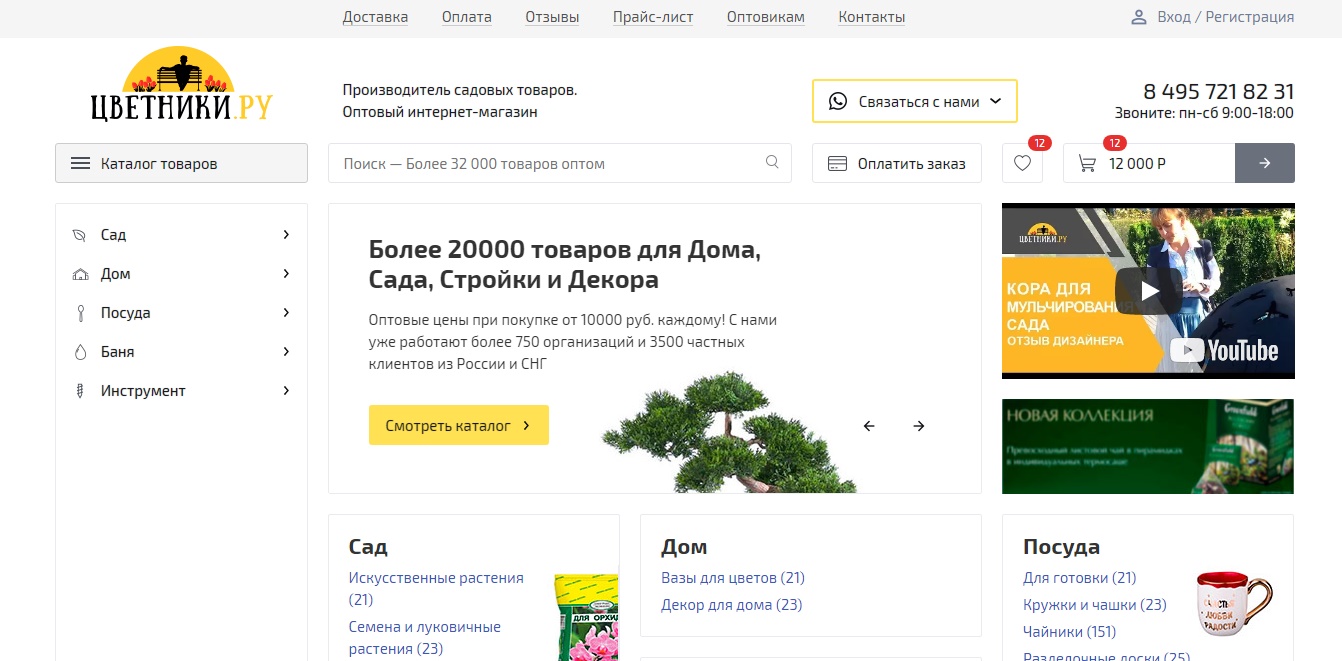This screenshot has height=661, width=1342.
Task: Click the Сад section heading
Action: (x=368, y=547)
